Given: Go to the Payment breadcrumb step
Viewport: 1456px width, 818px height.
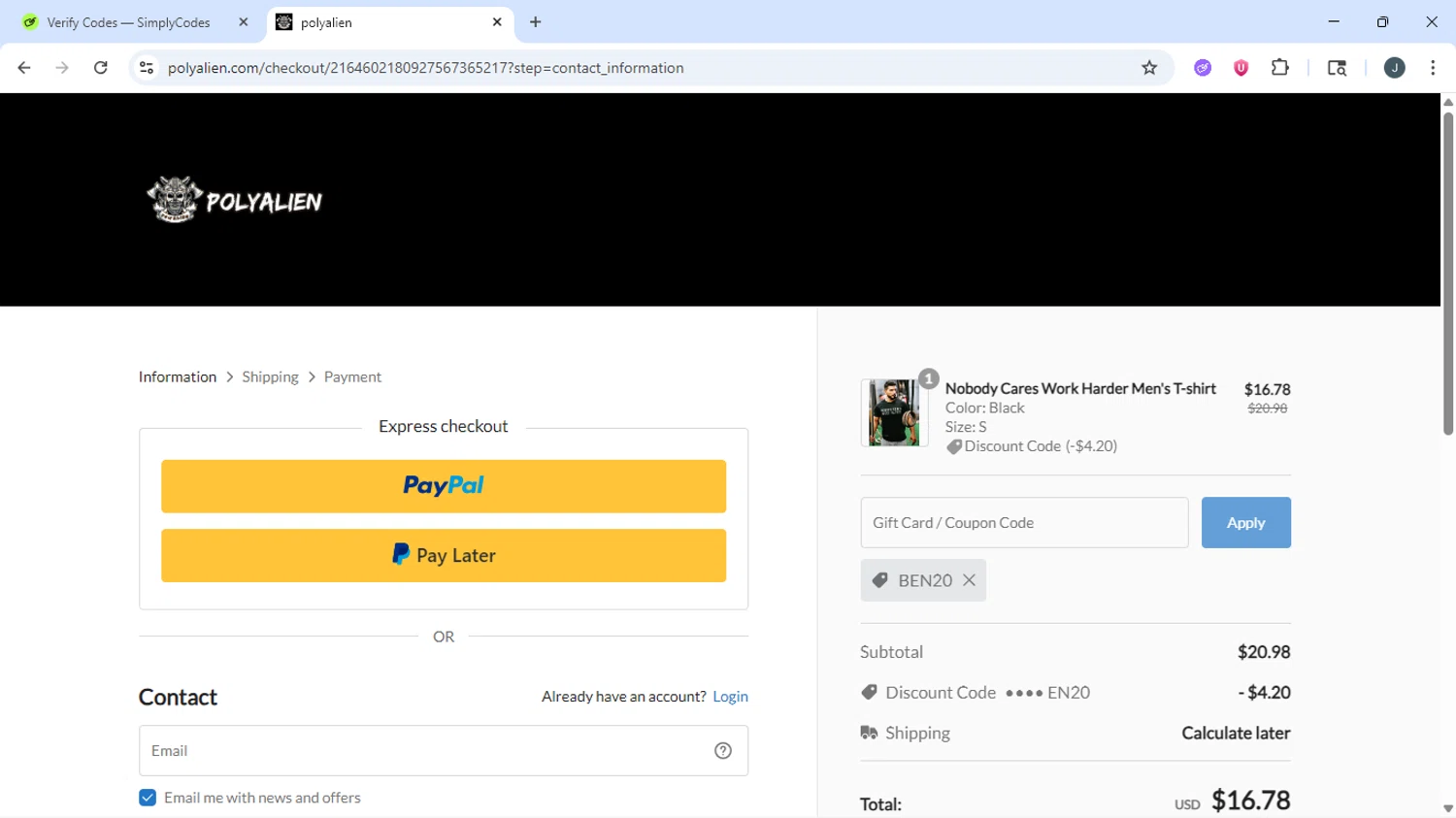Looking at the screenshot, I should click(x=352, y=376).
